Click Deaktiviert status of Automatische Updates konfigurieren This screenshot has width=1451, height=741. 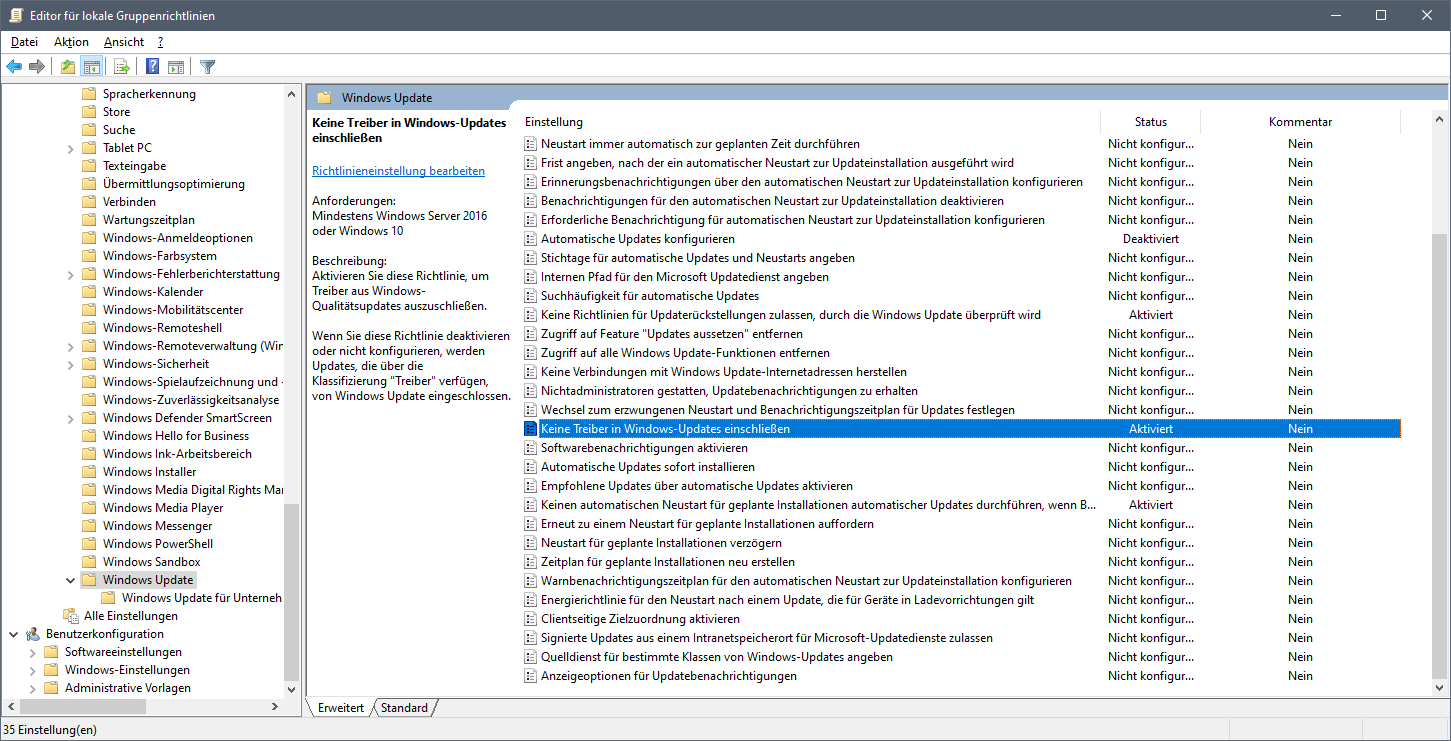coord(1151,239)
